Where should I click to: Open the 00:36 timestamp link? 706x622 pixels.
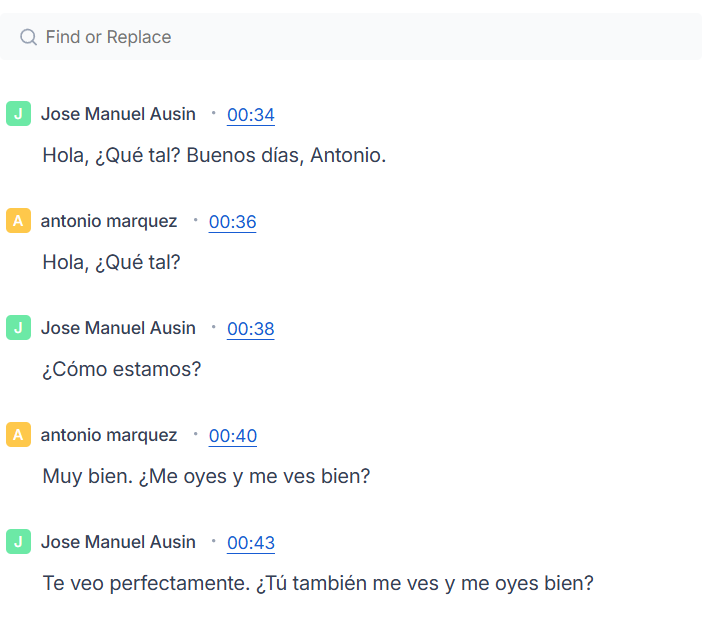pyautogui.click(x=232, y=222)
